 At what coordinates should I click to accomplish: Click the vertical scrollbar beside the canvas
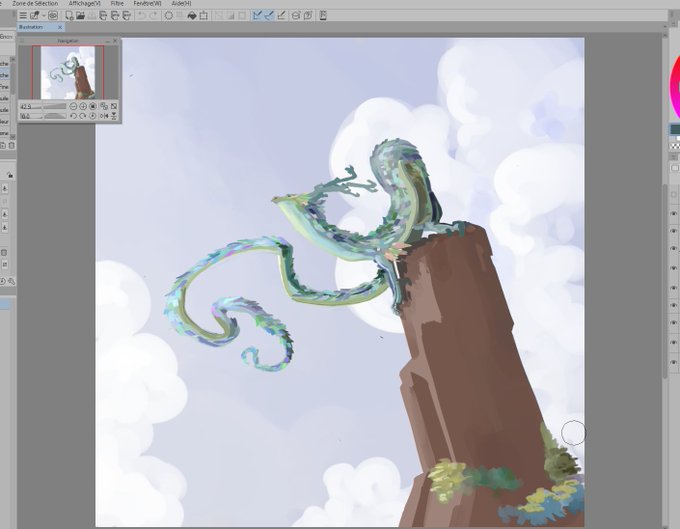(x=666, y=281)
